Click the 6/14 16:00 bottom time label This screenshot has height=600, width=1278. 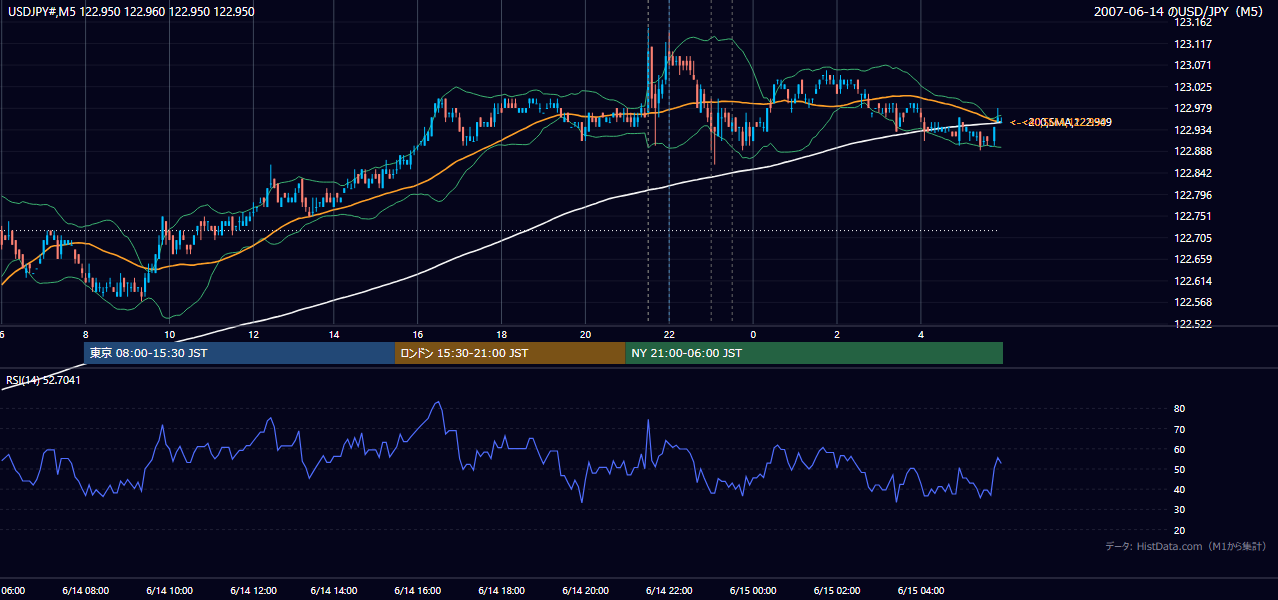tap(418, 591)
